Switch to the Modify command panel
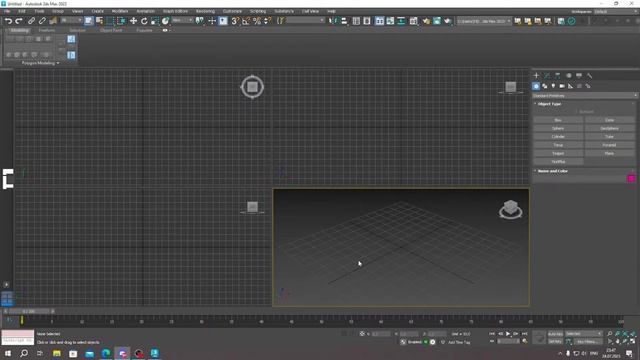This screenshot has width=640, height=360. [547, 76]
